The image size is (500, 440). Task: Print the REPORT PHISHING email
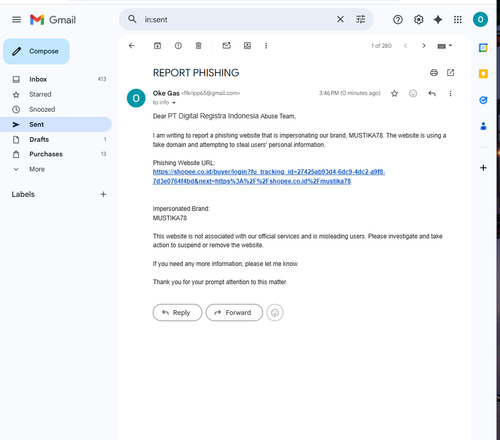click(x=434, y=73)
